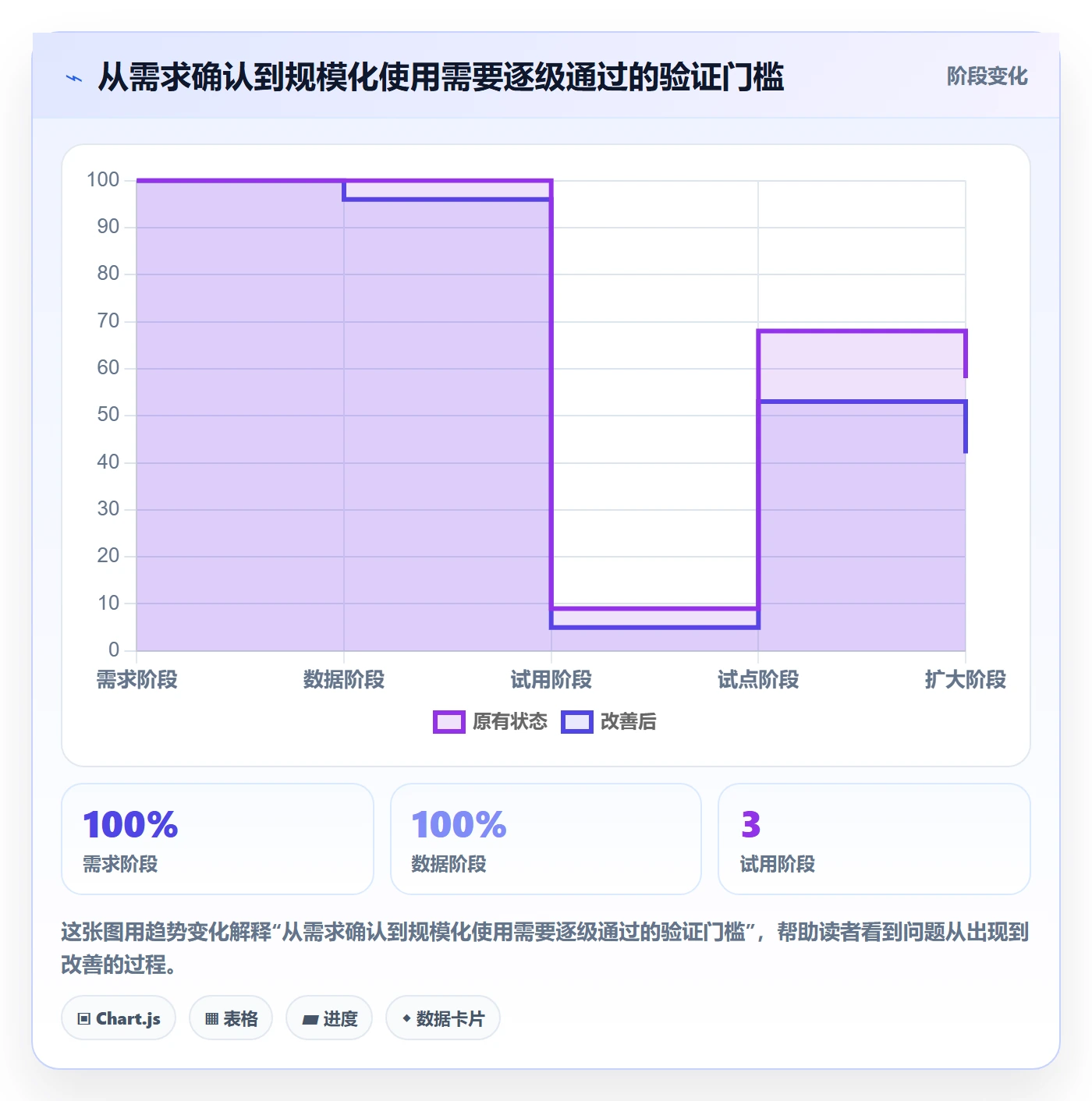Viewport: 1092px width, 1101px height.
Task: Click the lightning icon beside the title
Action: point(74,78)
